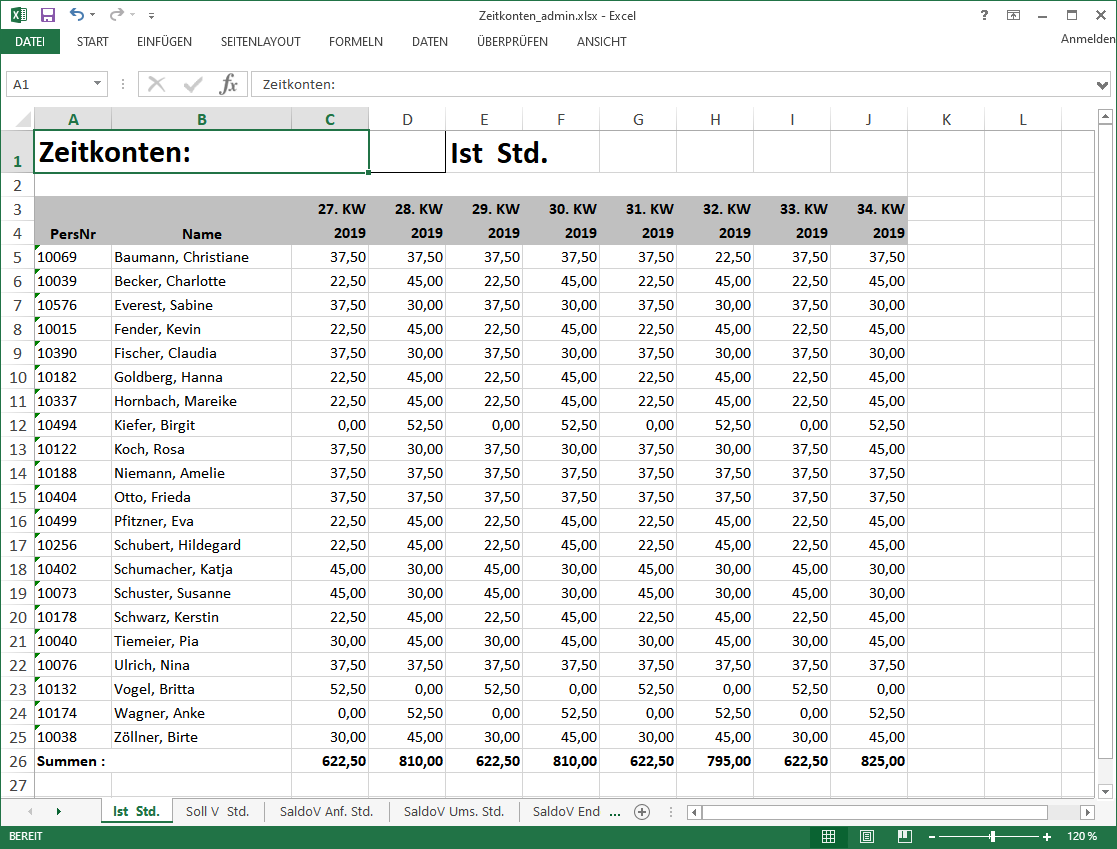
Task: Click Anmelden to sign in
Action: coord(1088,39)
